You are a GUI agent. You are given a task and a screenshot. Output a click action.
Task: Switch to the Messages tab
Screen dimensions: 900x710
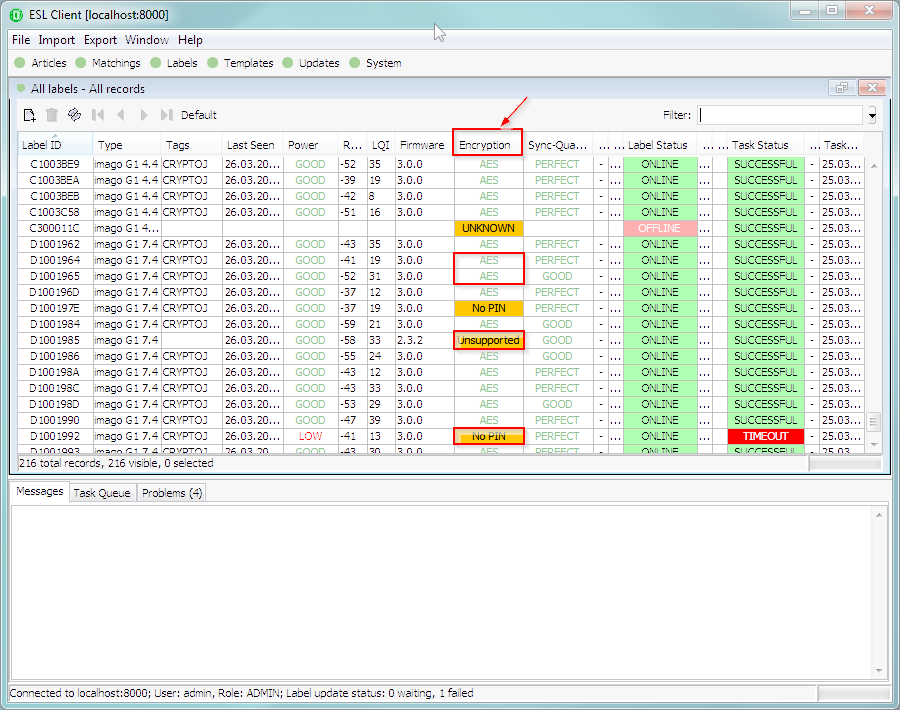point(40,491)
